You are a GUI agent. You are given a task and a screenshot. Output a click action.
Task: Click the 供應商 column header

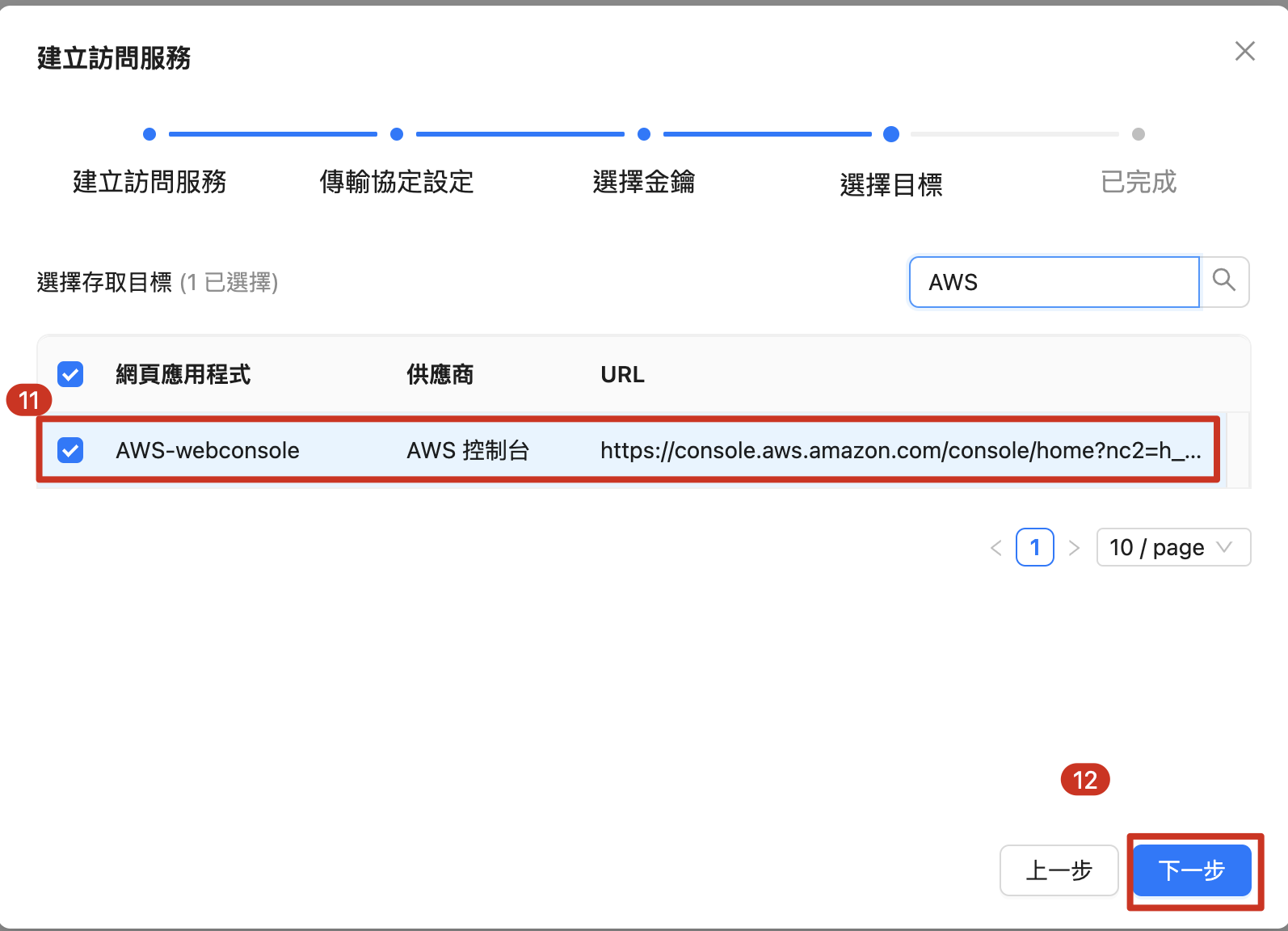[x=440, y=375]
